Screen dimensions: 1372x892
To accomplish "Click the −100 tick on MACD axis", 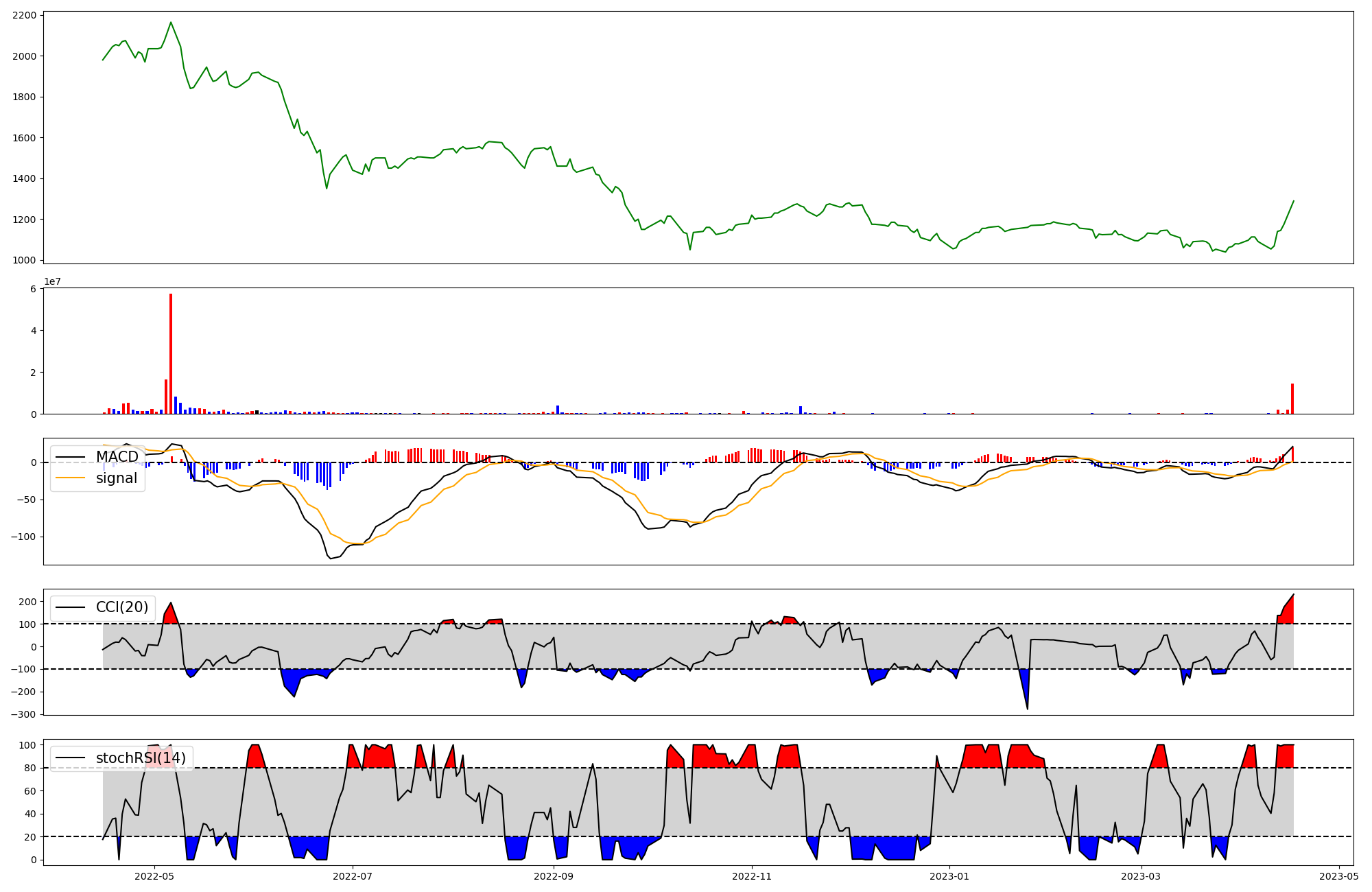I will [24, 537].
